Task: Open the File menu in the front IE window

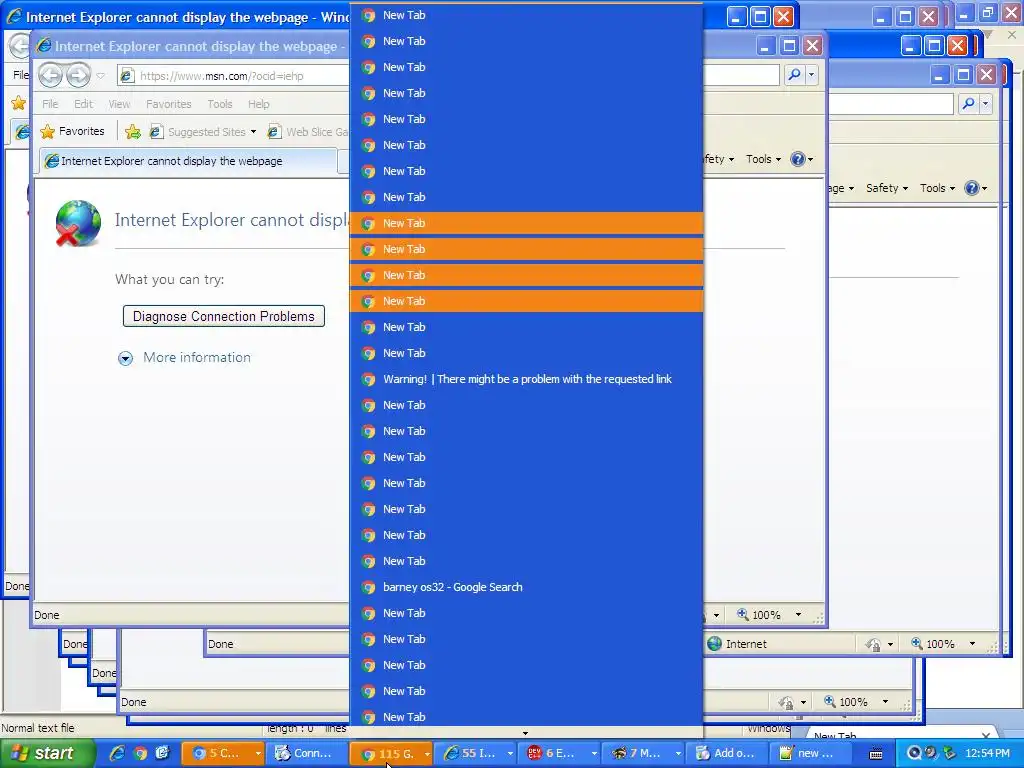Action: [x=50, y=104]
